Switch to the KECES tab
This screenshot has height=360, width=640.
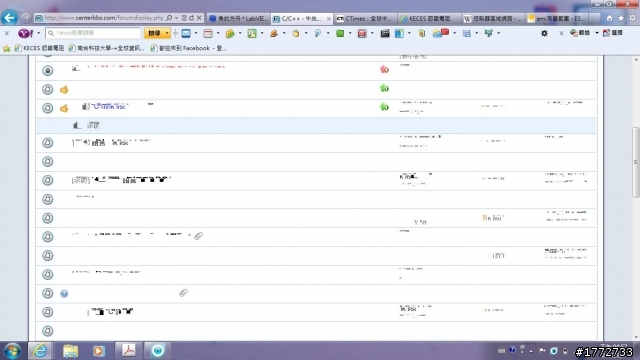[x=429, y=19]
